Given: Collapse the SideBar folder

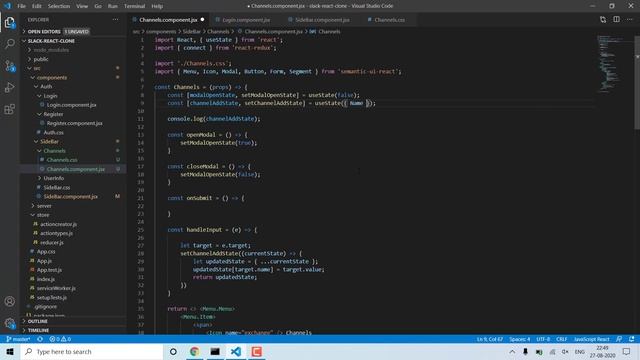Looking at the screenshot, I should pos(49,142).
